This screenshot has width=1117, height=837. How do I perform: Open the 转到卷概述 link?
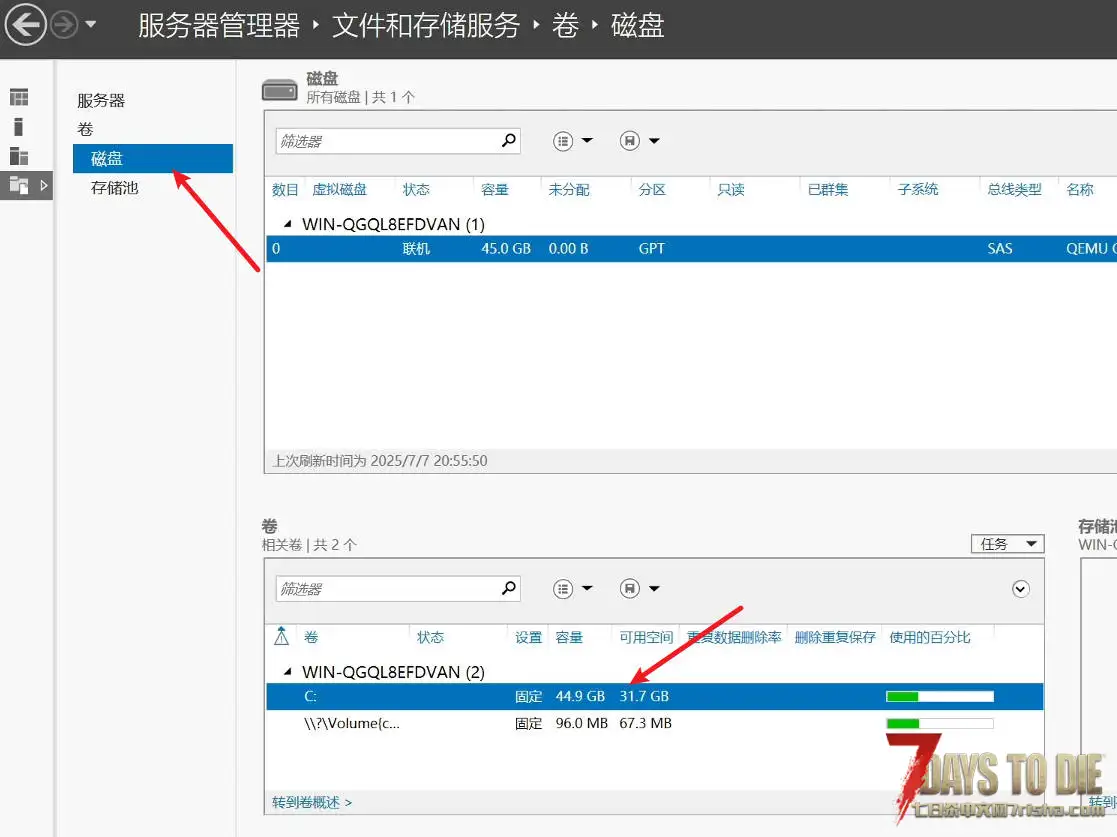(x=312, y=802)
